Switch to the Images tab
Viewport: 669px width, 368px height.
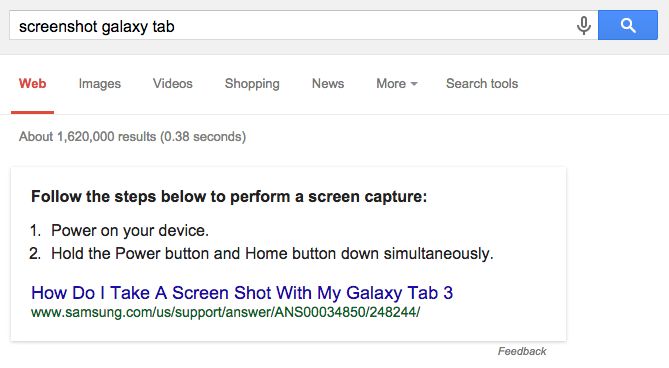[x=100, y=84]
